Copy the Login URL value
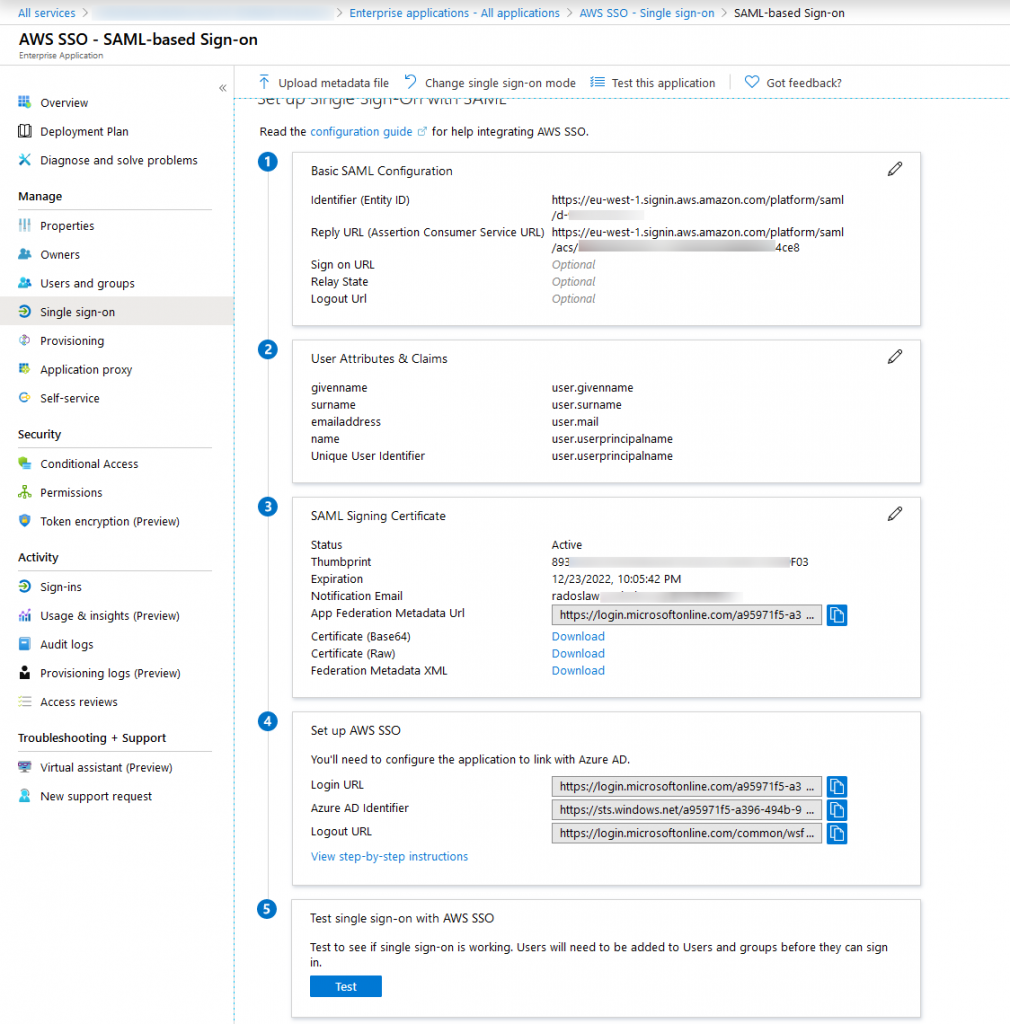The height and width of the screenshot is (1024, 1010). [x=837, y=786]
